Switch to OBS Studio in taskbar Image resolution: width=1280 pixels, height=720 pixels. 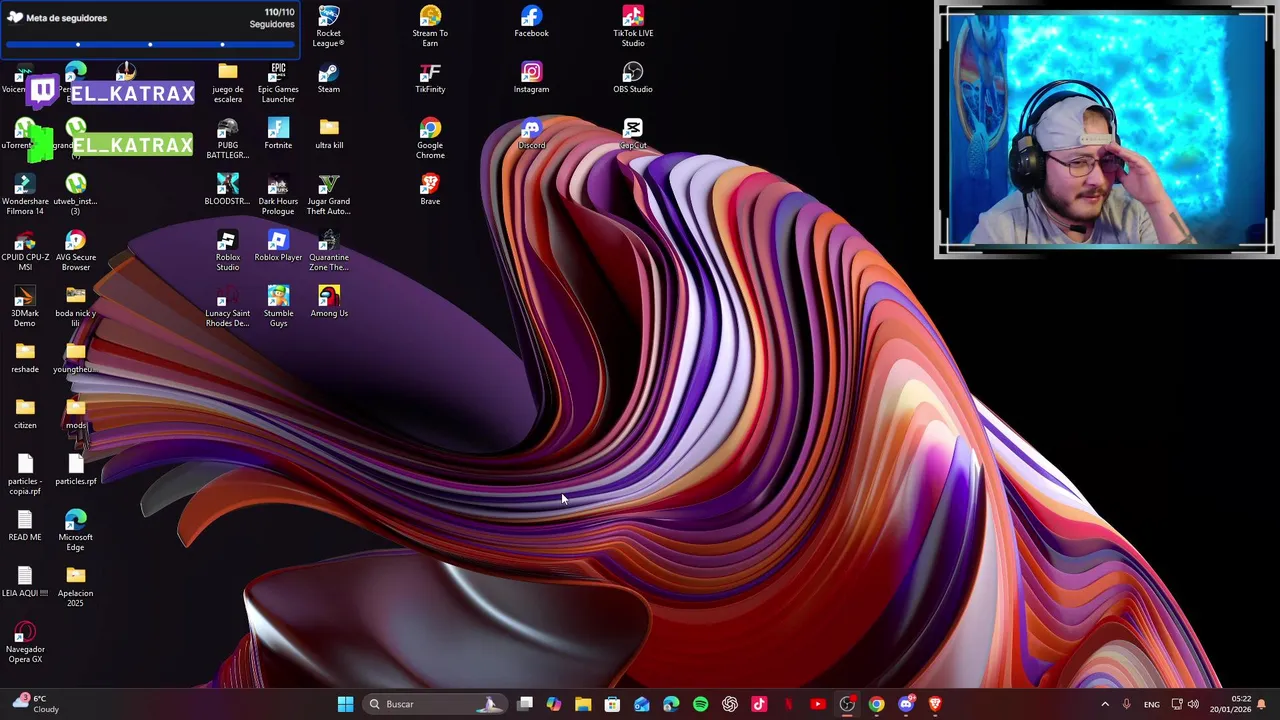847,704
